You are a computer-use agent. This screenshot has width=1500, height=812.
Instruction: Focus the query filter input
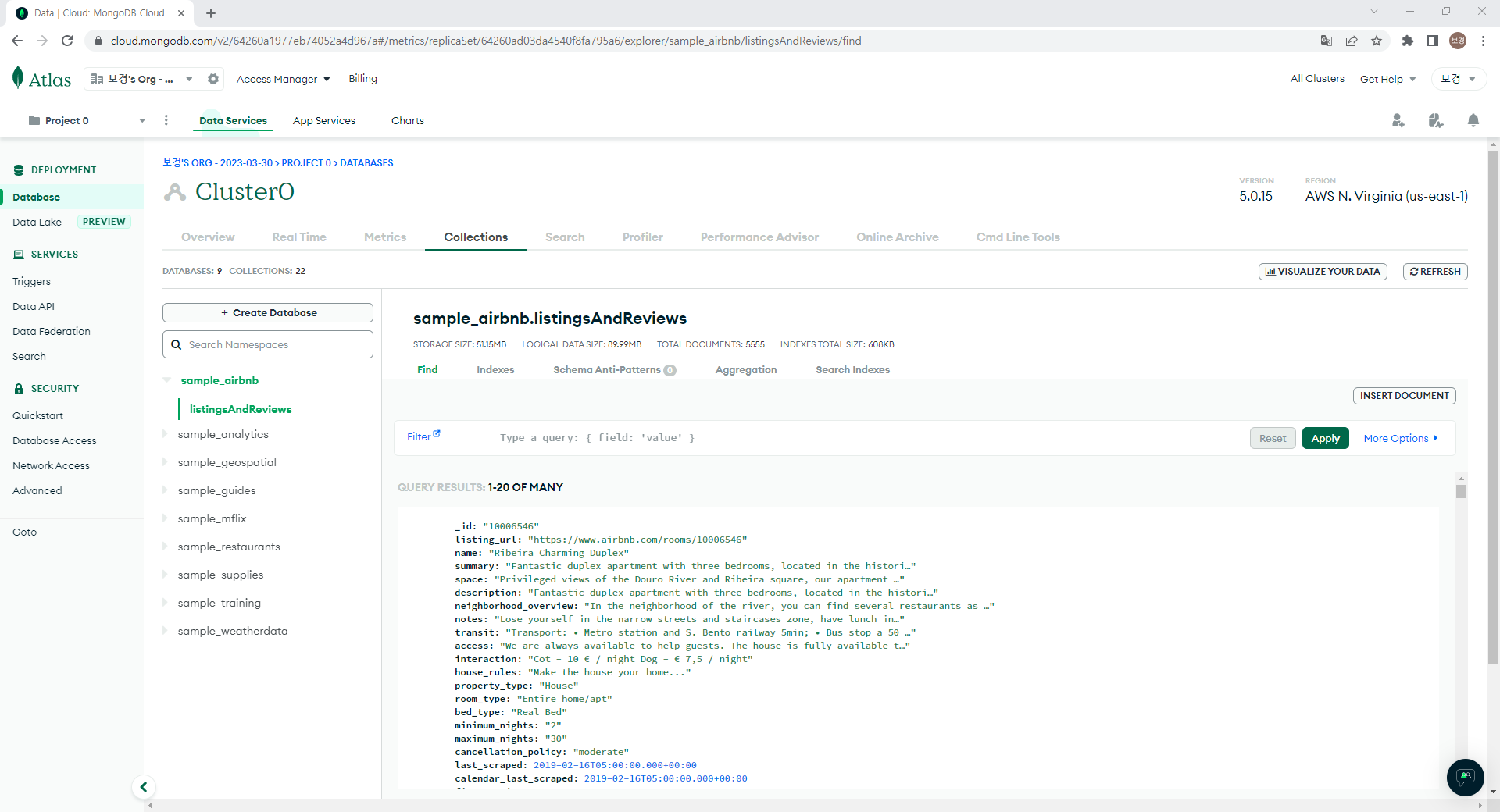[867, 438]
